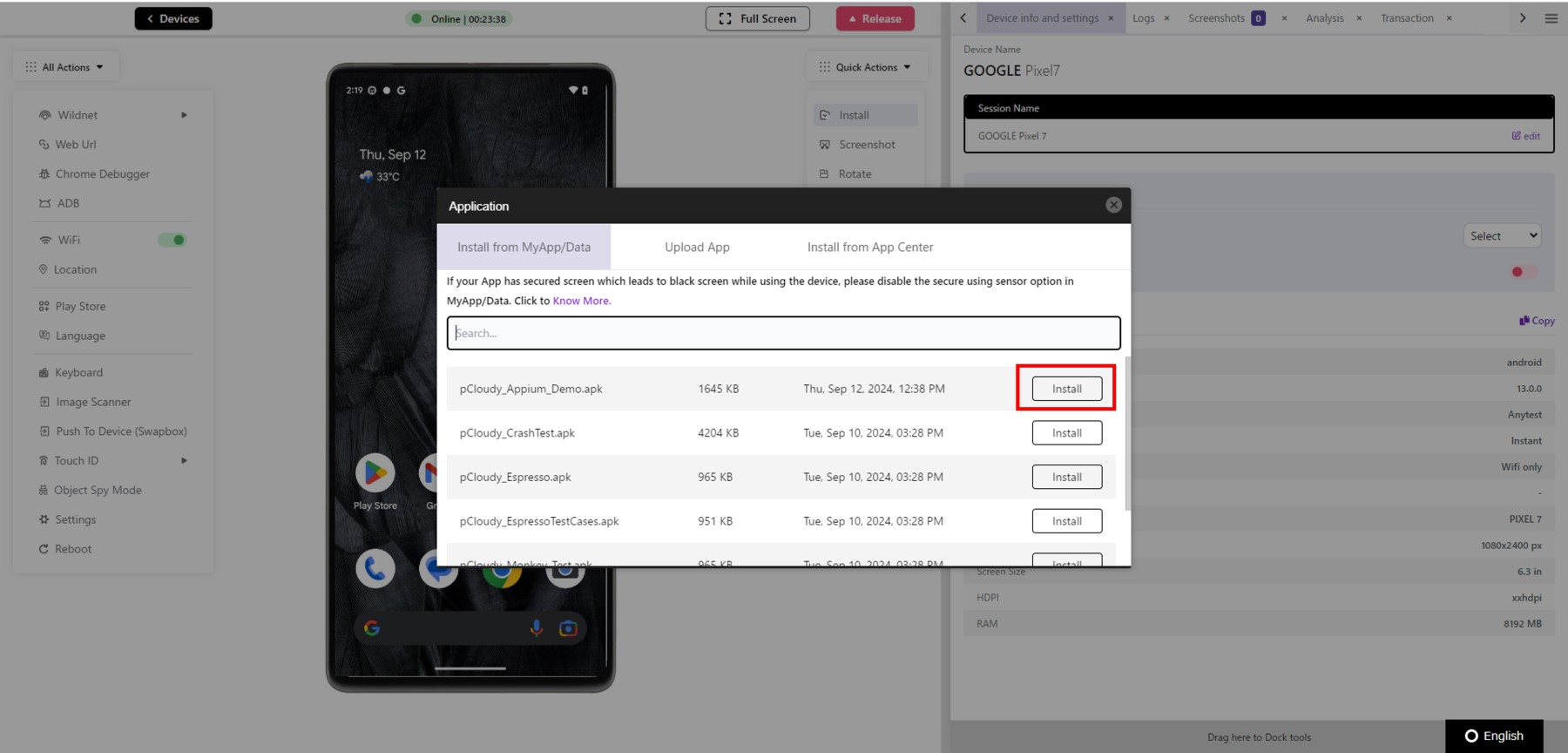Image resolution: width=1568 pixels, height=753 pixels.
Task: Open the Select dropdown in device panel
Action: (1503, 236)
